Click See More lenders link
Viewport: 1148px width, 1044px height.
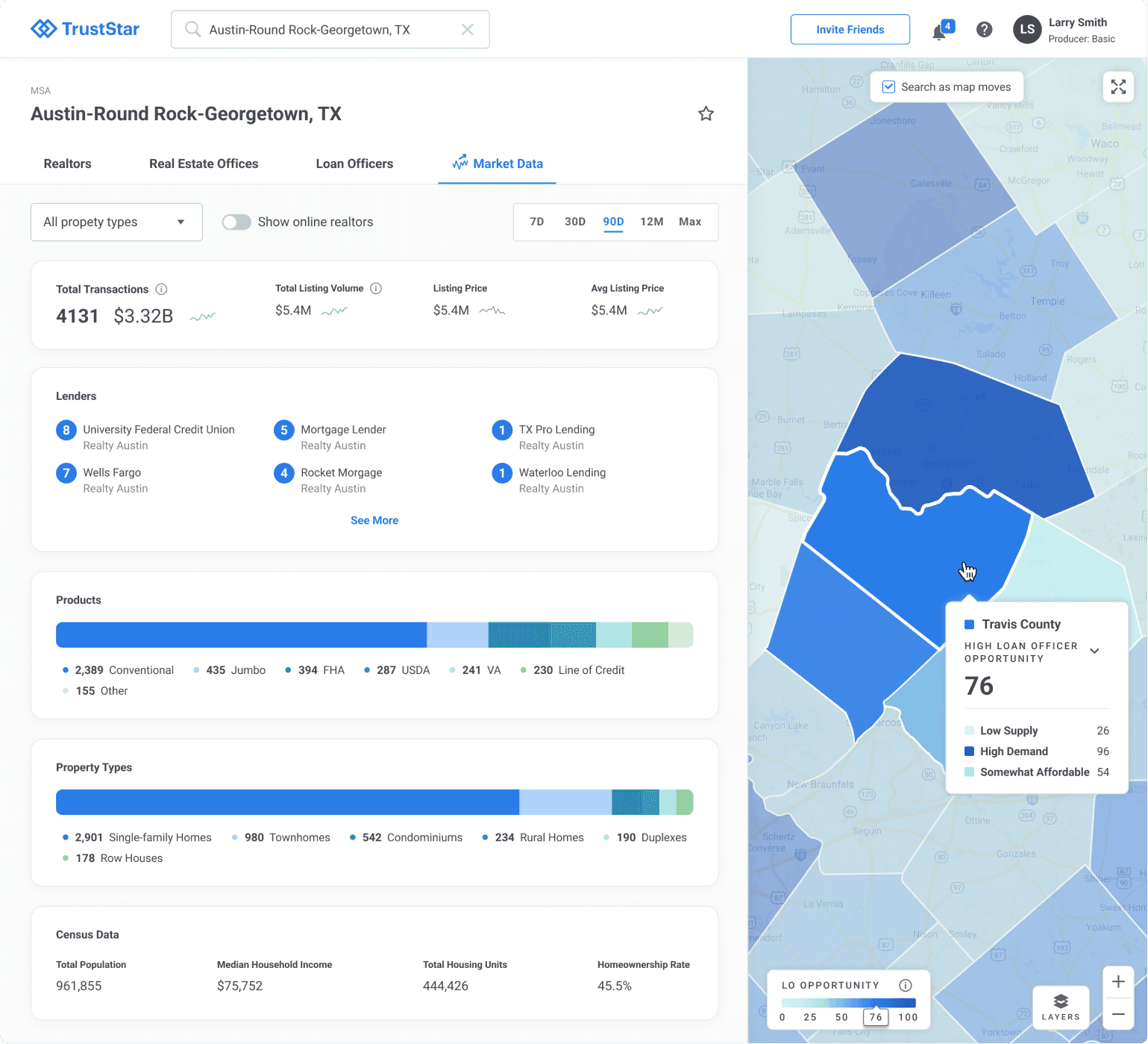pos(374,520)
